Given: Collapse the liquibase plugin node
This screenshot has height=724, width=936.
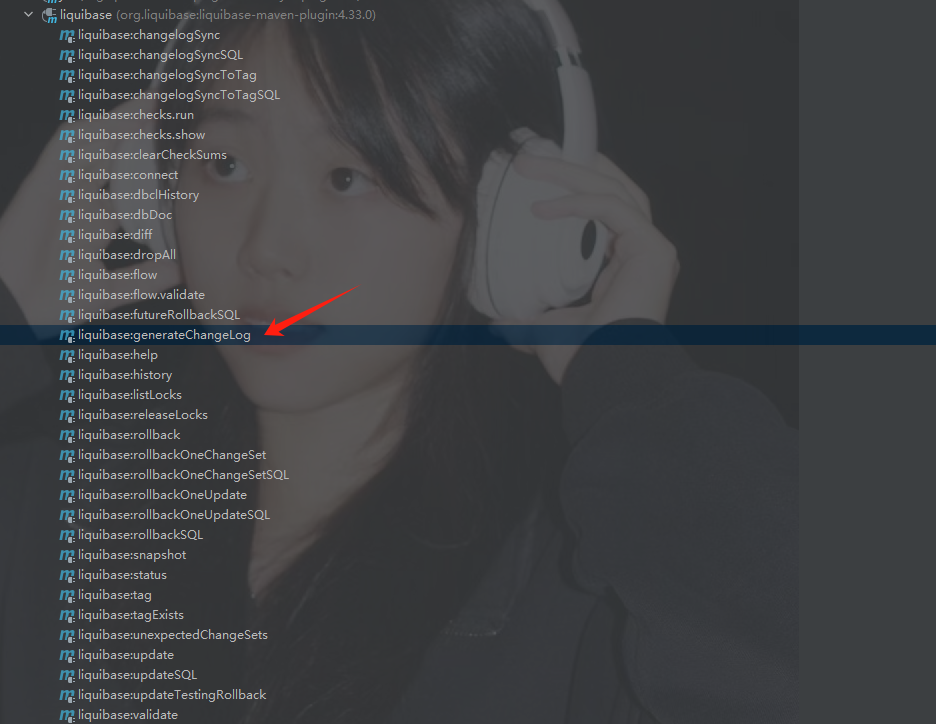Looking at the screenshot, I should 28,14.
